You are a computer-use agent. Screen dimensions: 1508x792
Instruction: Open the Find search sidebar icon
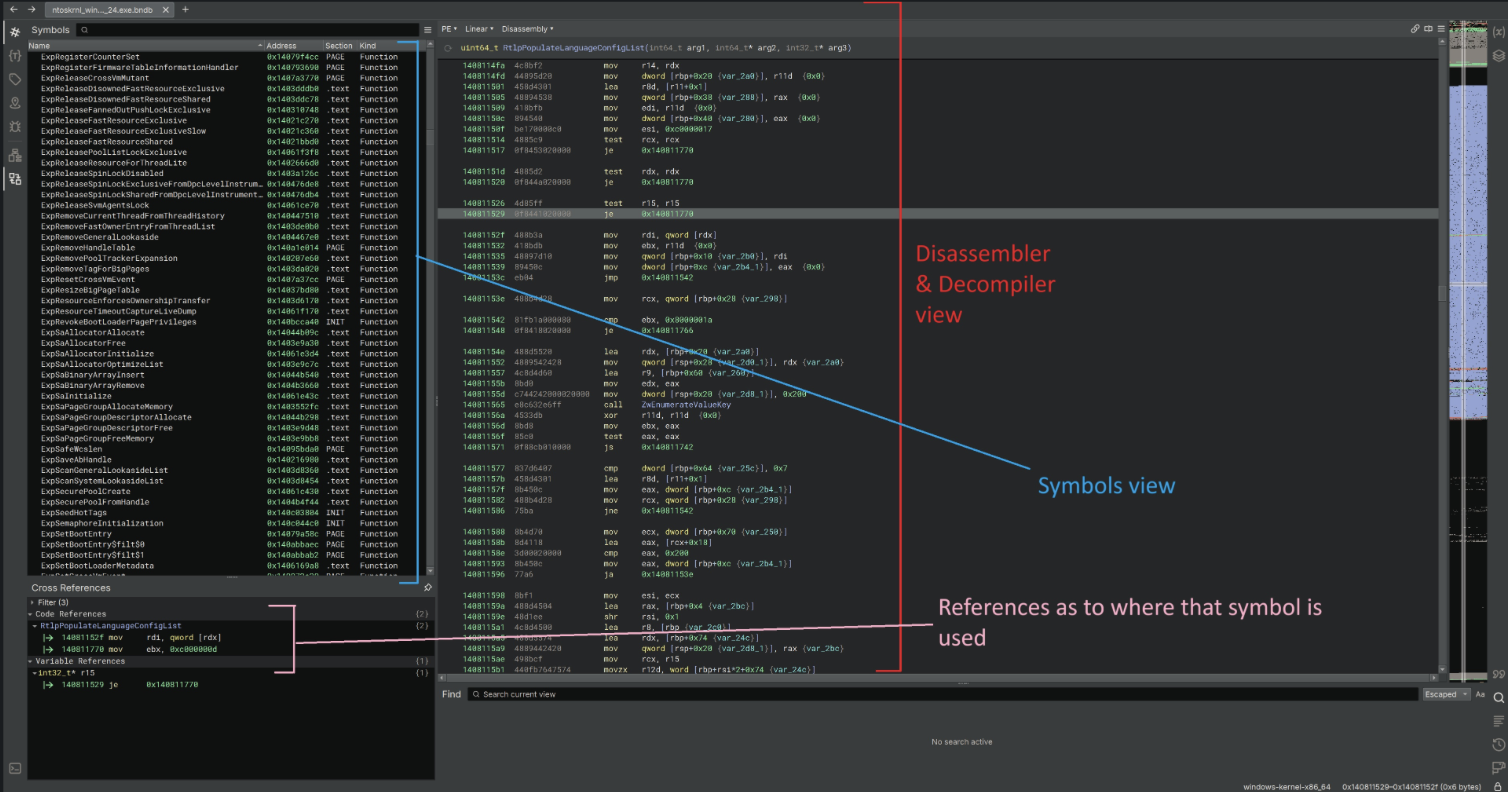(x=1498, y=697)
